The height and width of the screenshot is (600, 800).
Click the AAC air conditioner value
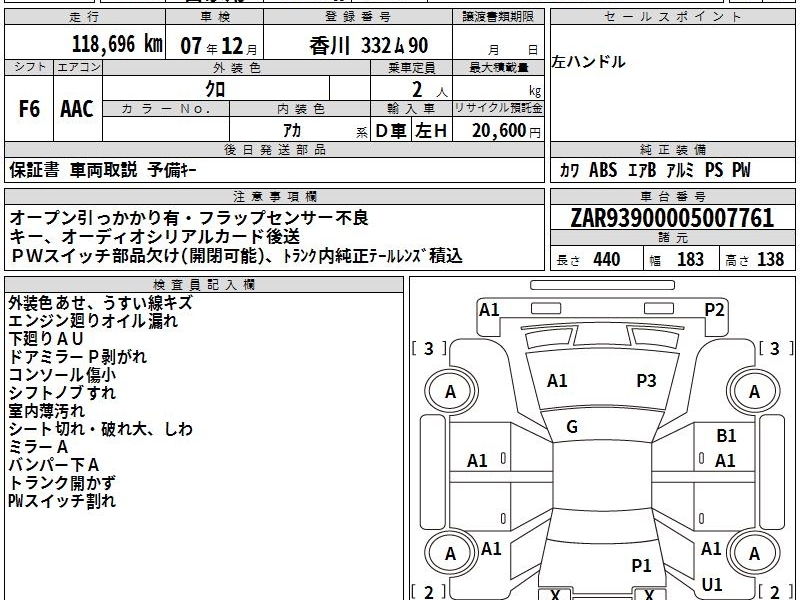pos(77,109)
